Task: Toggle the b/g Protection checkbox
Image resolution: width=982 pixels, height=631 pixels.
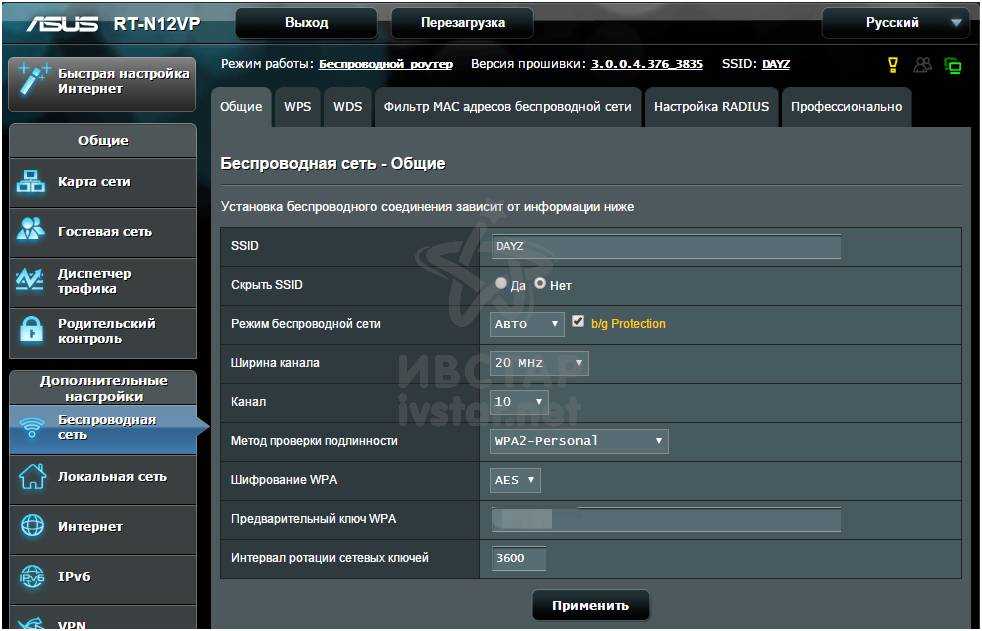Action: tap(578, 322)
